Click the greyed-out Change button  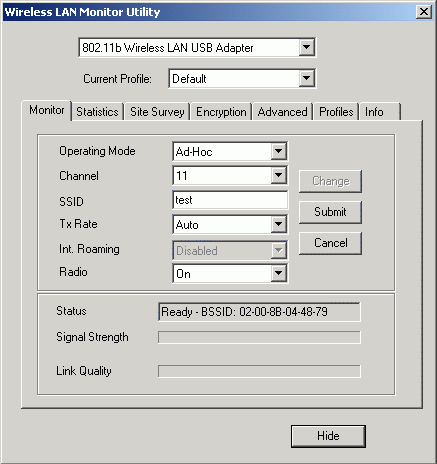[330, 181]
